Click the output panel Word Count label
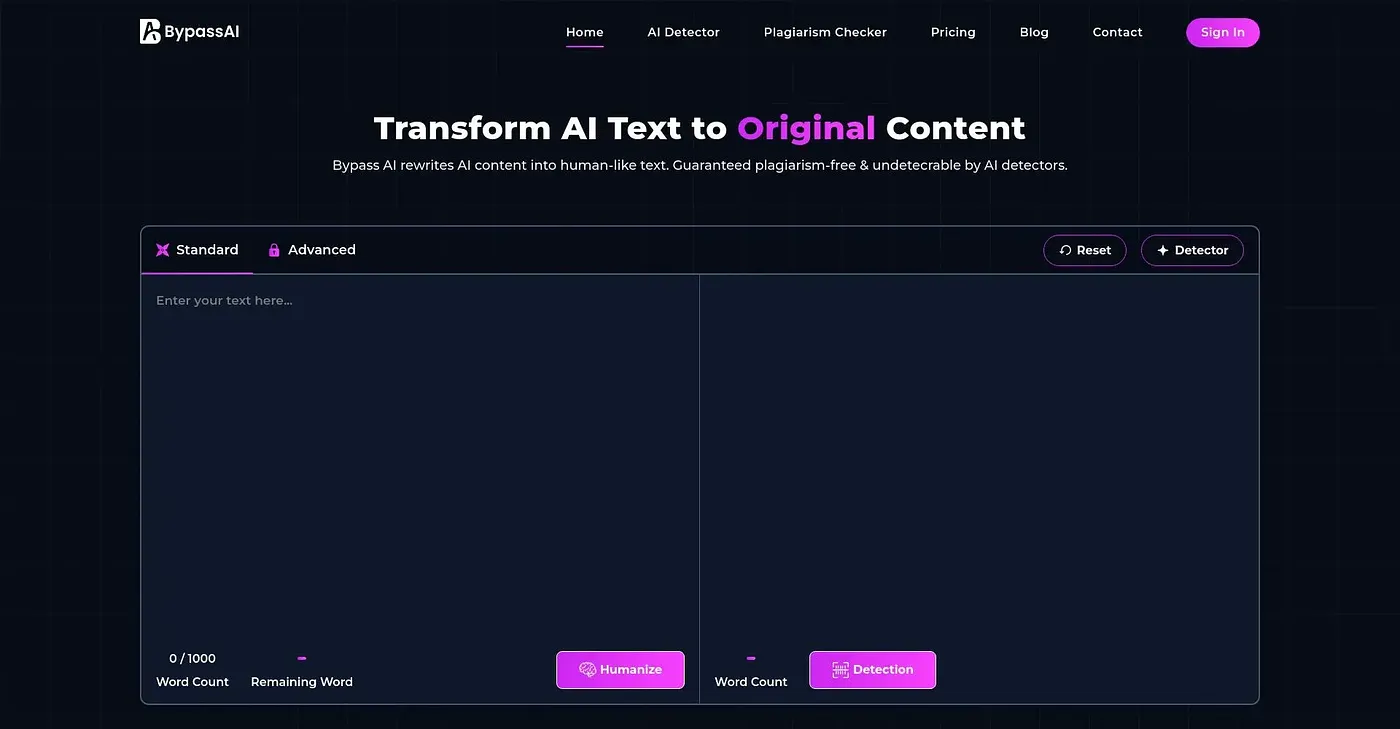Viewport: 1400px width, 729px height. 751,682
